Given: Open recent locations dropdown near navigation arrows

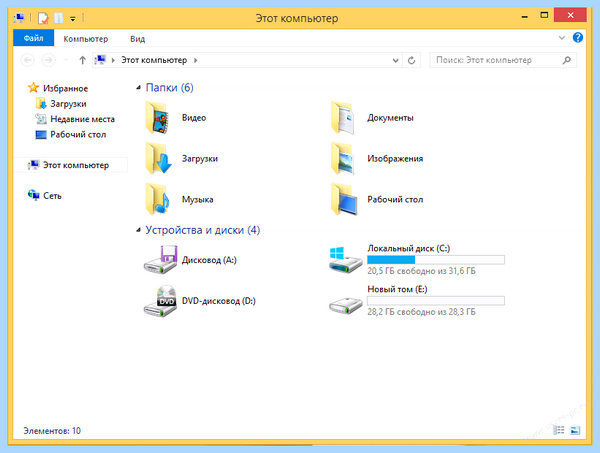Looking at the screenshot, I should point(66,60).
